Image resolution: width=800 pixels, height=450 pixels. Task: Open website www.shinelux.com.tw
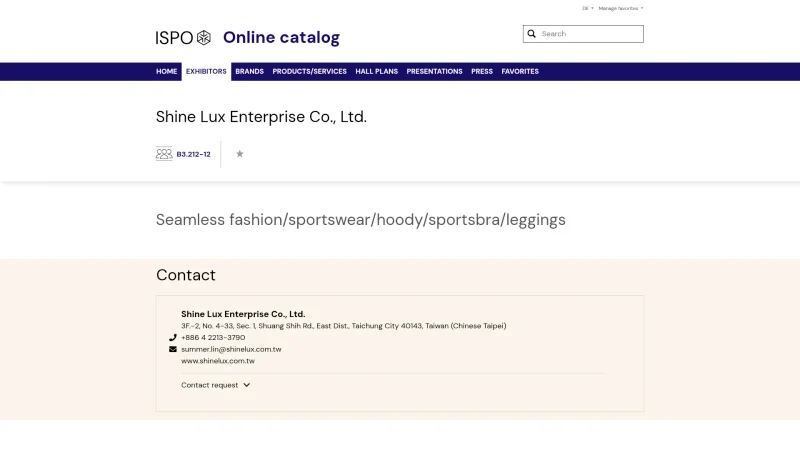pyautogui.click(x=218, y=361)
